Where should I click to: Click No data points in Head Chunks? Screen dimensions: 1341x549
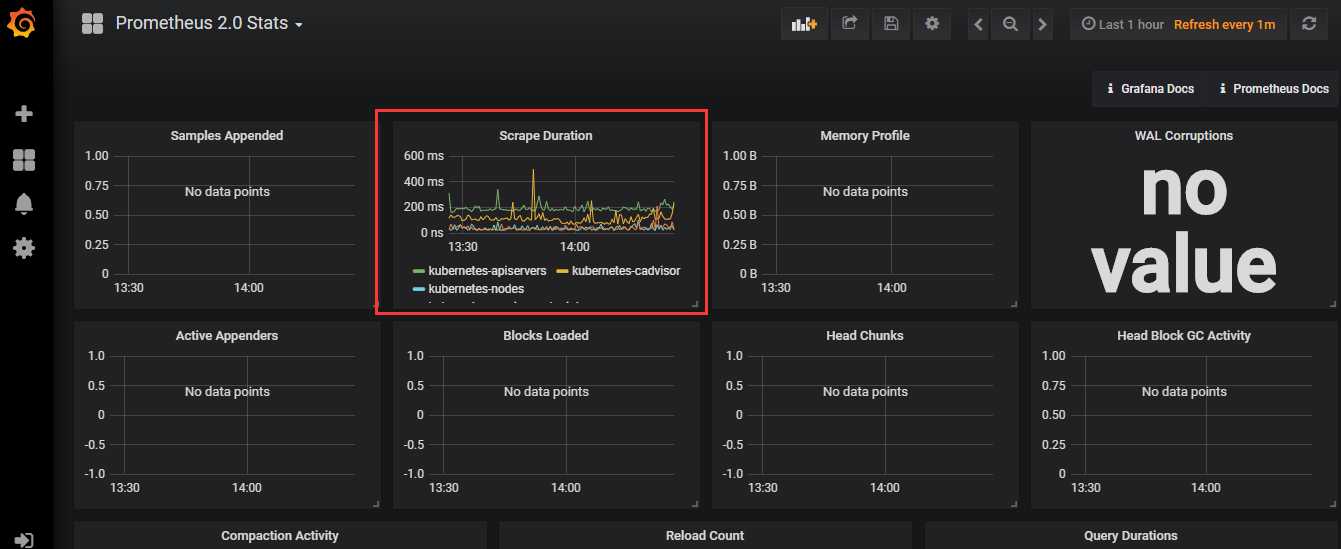pyautogui.click(x=865, y=391)
